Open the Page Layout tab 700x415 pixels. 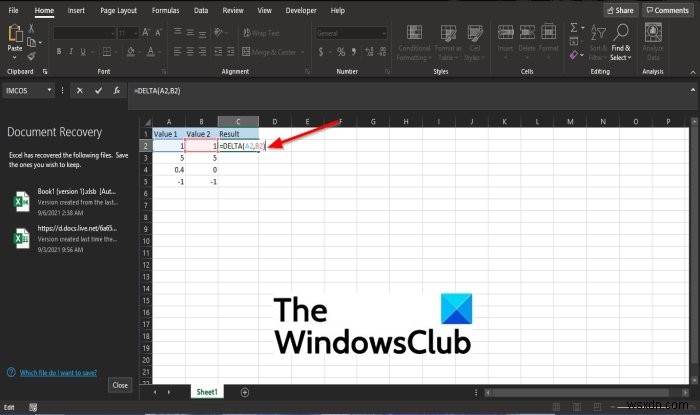click(x=118, y=10)
